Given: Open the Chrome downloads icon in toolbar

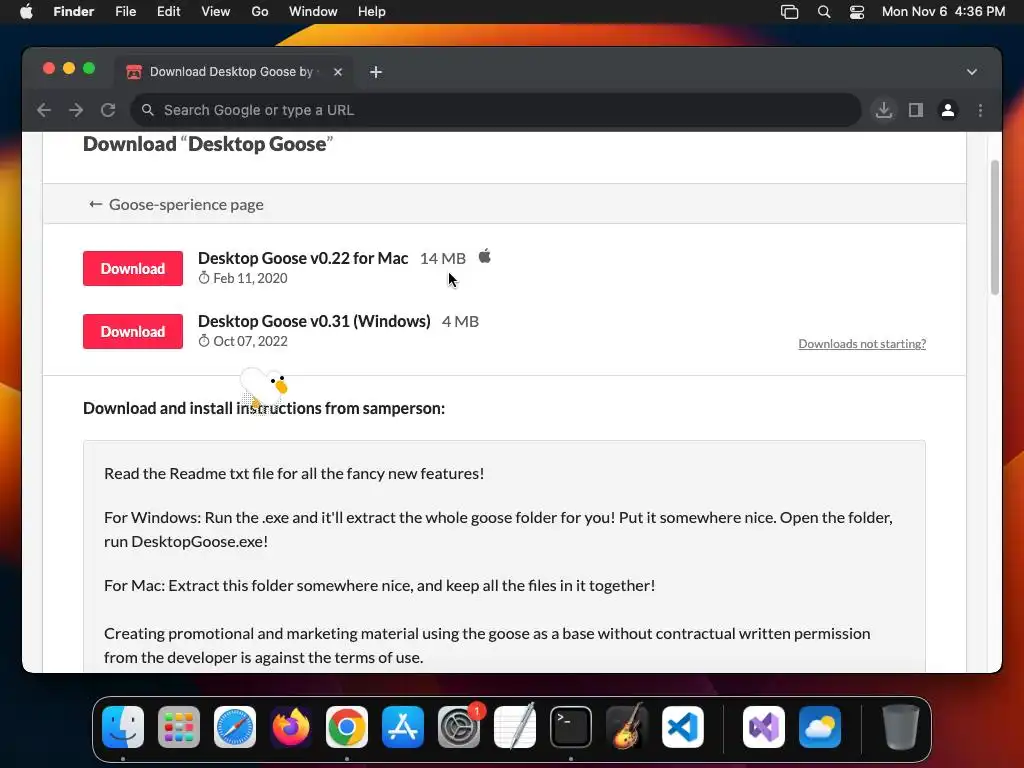Looking at the screenshot, I should (884, 110).
